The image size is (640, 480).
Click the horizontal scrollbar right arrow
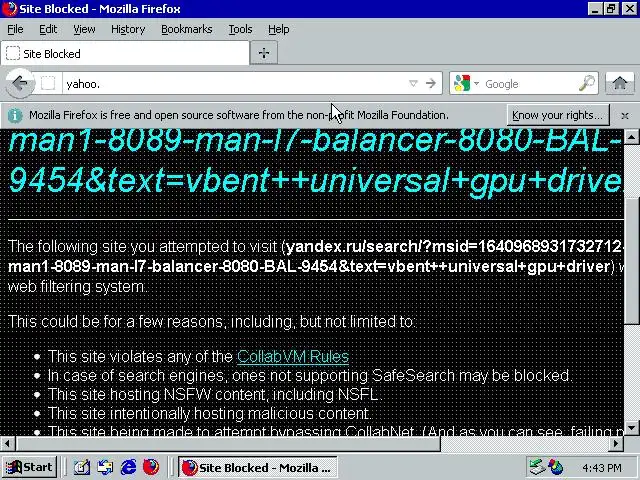pyautogui.click(x=616, y=443)
